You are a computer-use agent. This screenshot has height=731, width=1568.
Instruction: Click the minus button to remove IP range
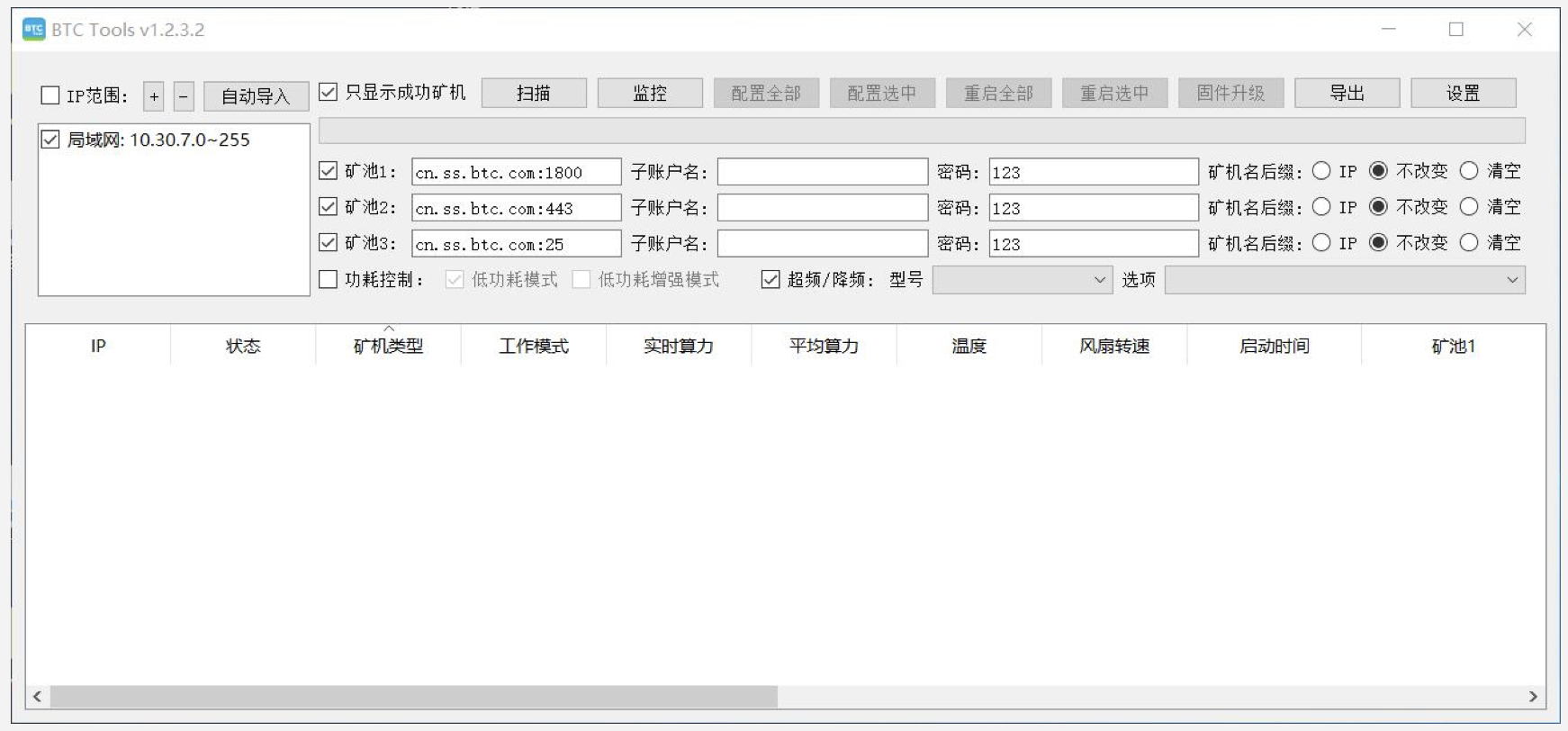184,96
